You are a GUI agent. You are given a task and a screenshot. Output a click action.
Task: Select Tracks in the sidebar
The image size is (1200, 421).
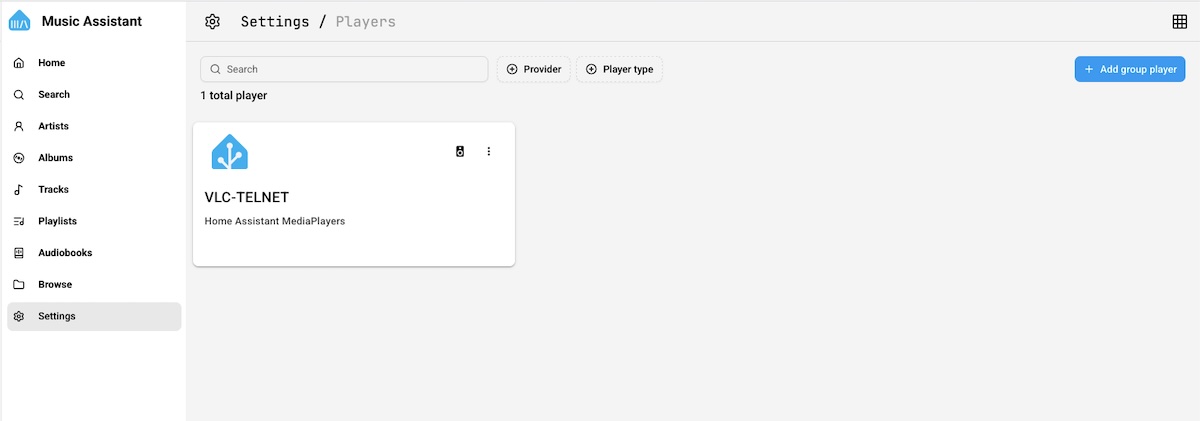tap(53, 190)
